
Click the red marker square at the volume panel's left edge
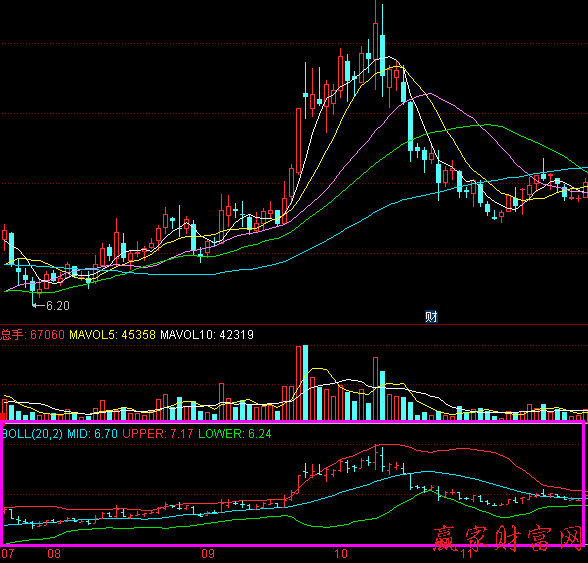click(2, 416)
